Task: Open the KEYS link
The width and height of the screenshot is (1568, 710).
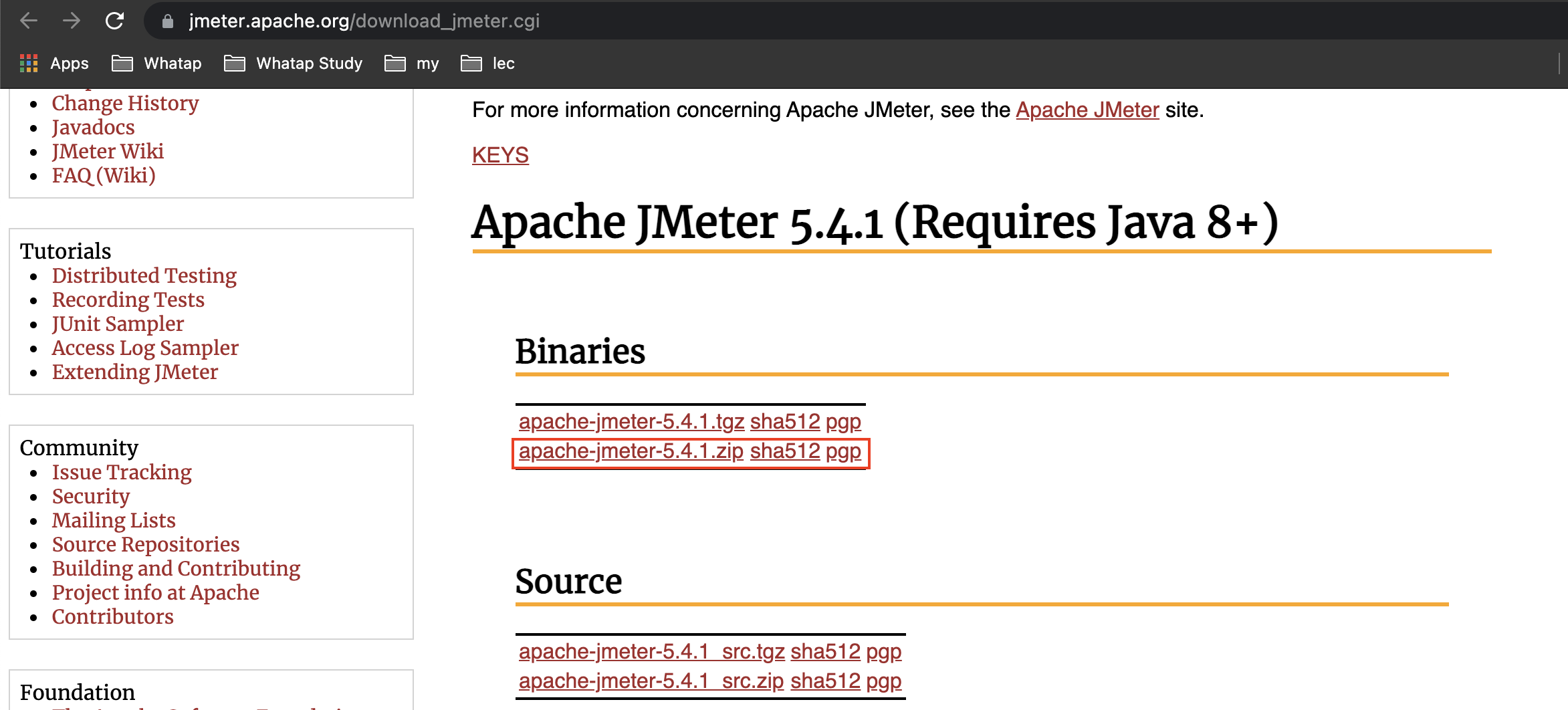Action: pos(500,155)
